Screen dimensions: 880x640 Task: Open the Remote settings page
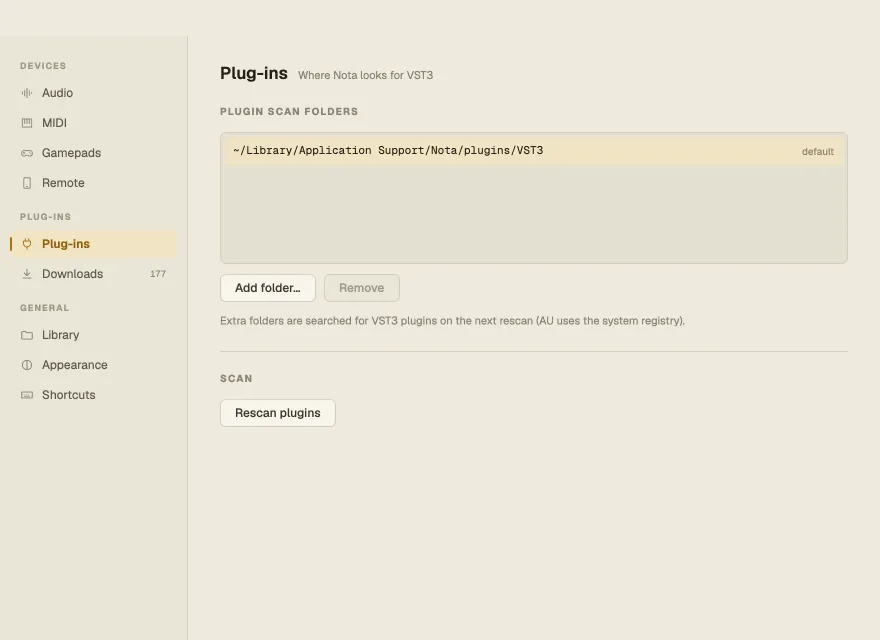point(94,183)
